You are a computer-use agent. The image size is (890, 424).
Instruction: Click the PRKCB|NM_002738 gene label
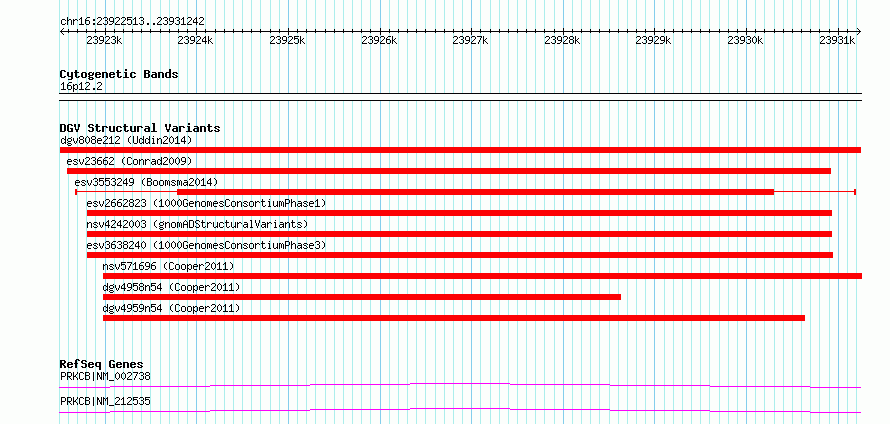pyautogui.click(x=105, y=376)
